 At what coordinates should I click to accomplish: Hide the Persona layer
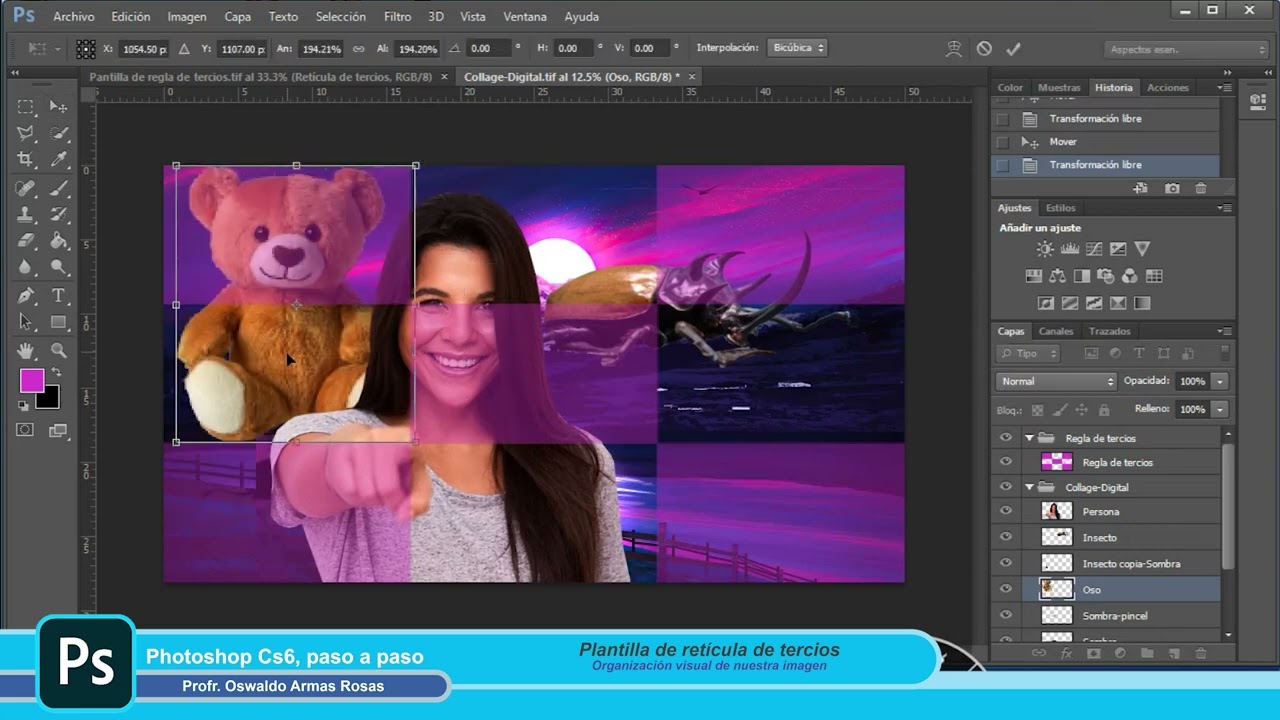click(x=1006, y=511)
